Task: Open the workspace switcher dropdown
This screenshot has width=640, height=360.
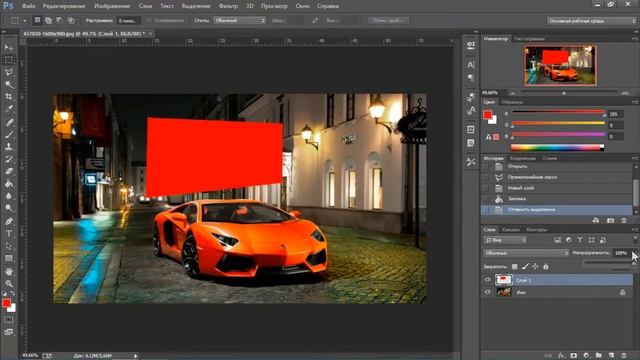Action: (x=591, y=21)
